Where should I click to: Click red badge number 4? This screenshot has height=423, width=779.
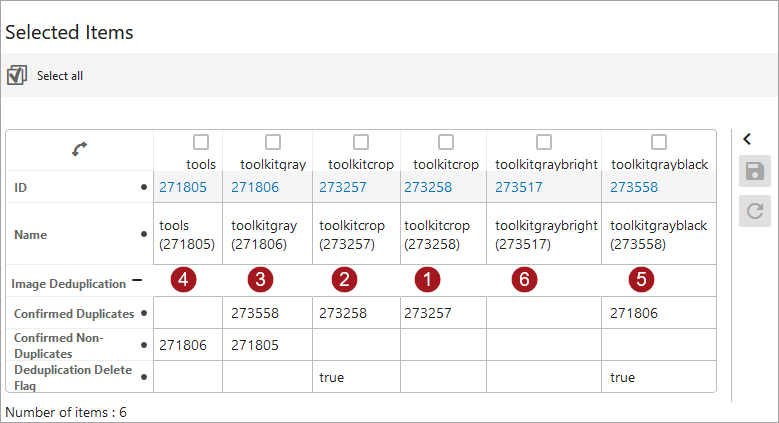[x=182, y=280]
